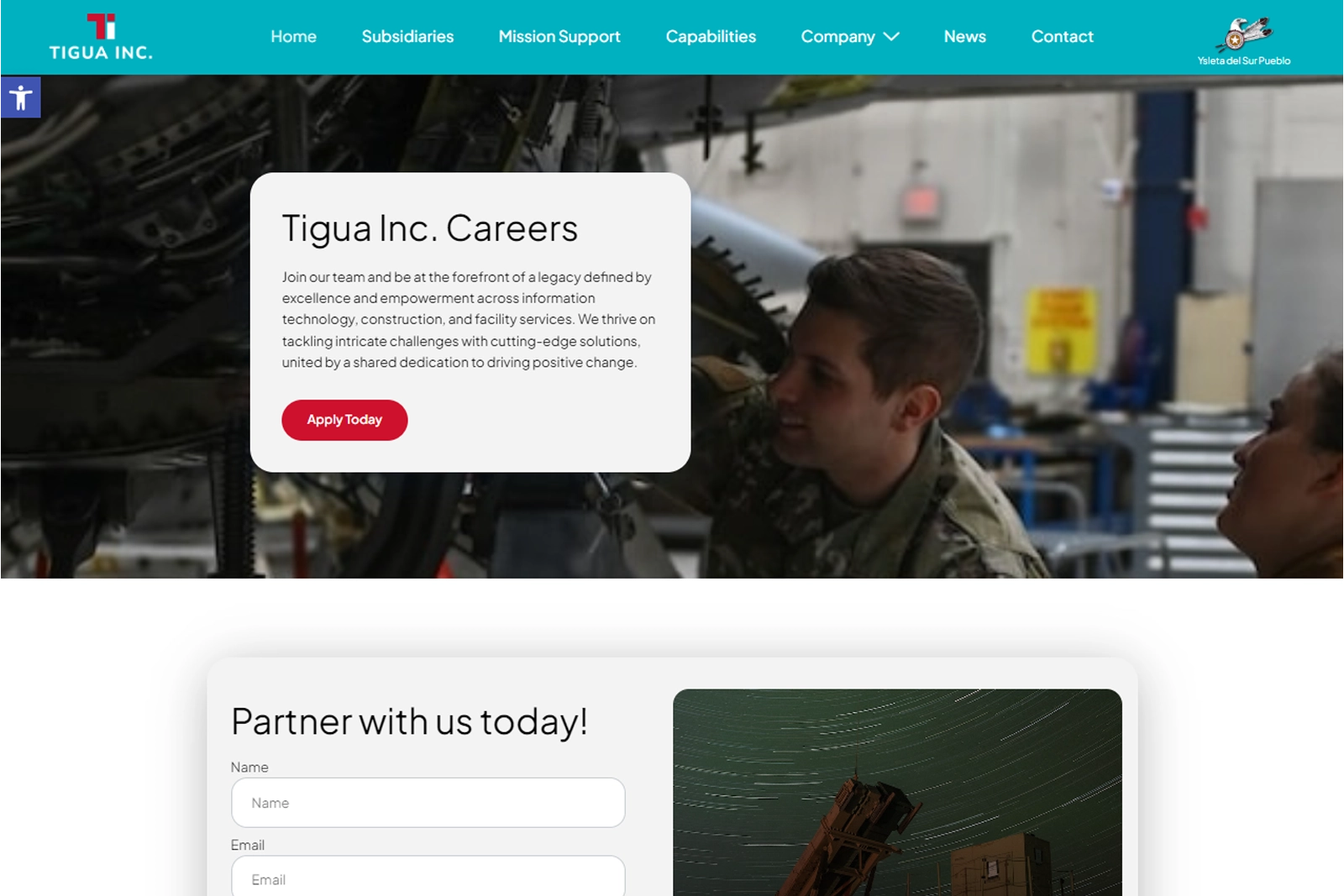Click the Email field label

tap(248, 845)
